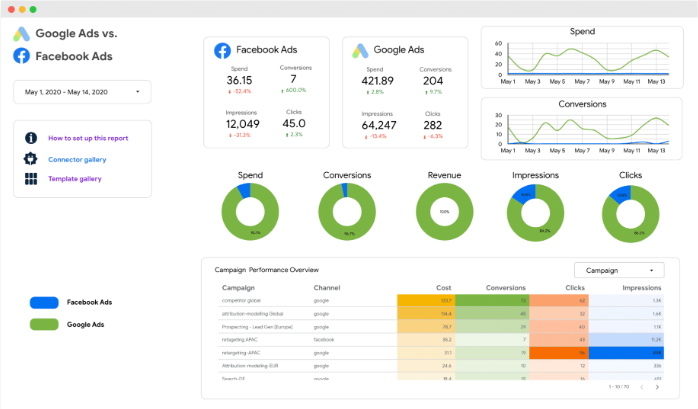
Task: Click the Revenue donut chart
Action: click(x=444, y=212)
